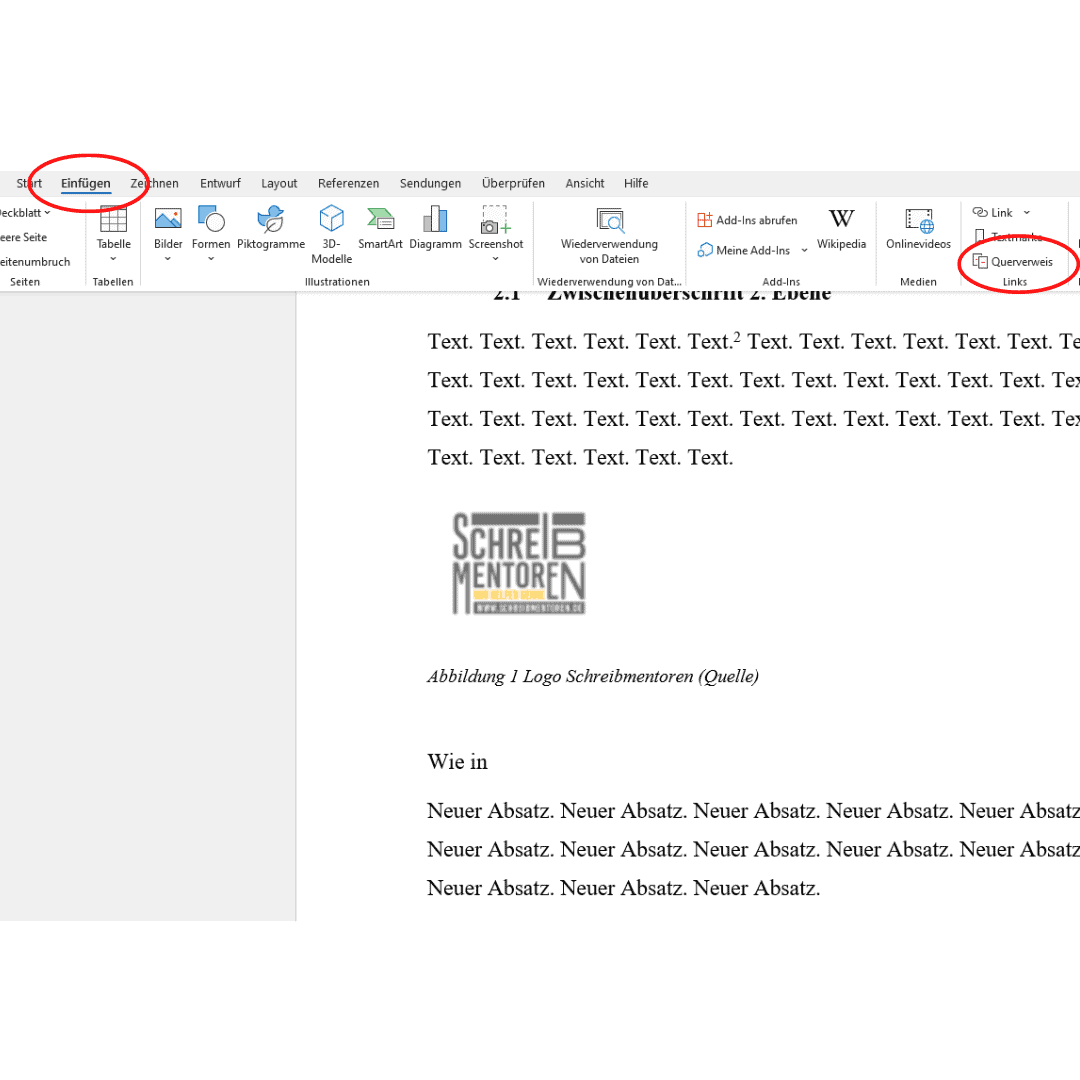Screen dimensions: 1080x1080
Task: Click the Piktogramme icon
Action: 271,219
